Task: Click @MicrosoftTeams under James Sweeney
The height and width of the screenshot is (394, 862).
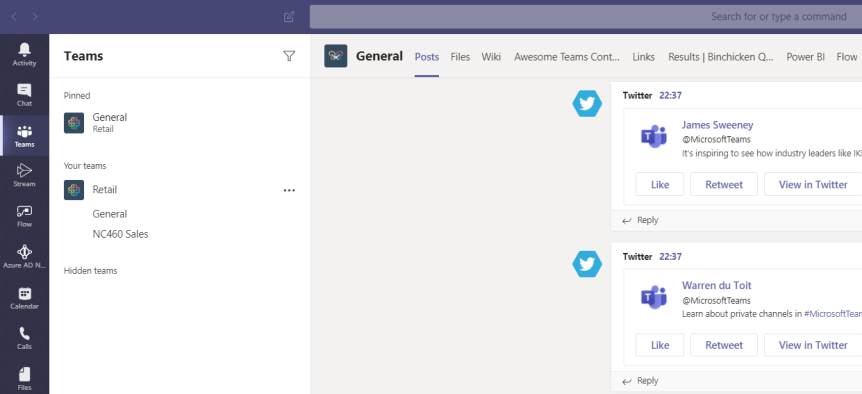Action: [716, 140]
